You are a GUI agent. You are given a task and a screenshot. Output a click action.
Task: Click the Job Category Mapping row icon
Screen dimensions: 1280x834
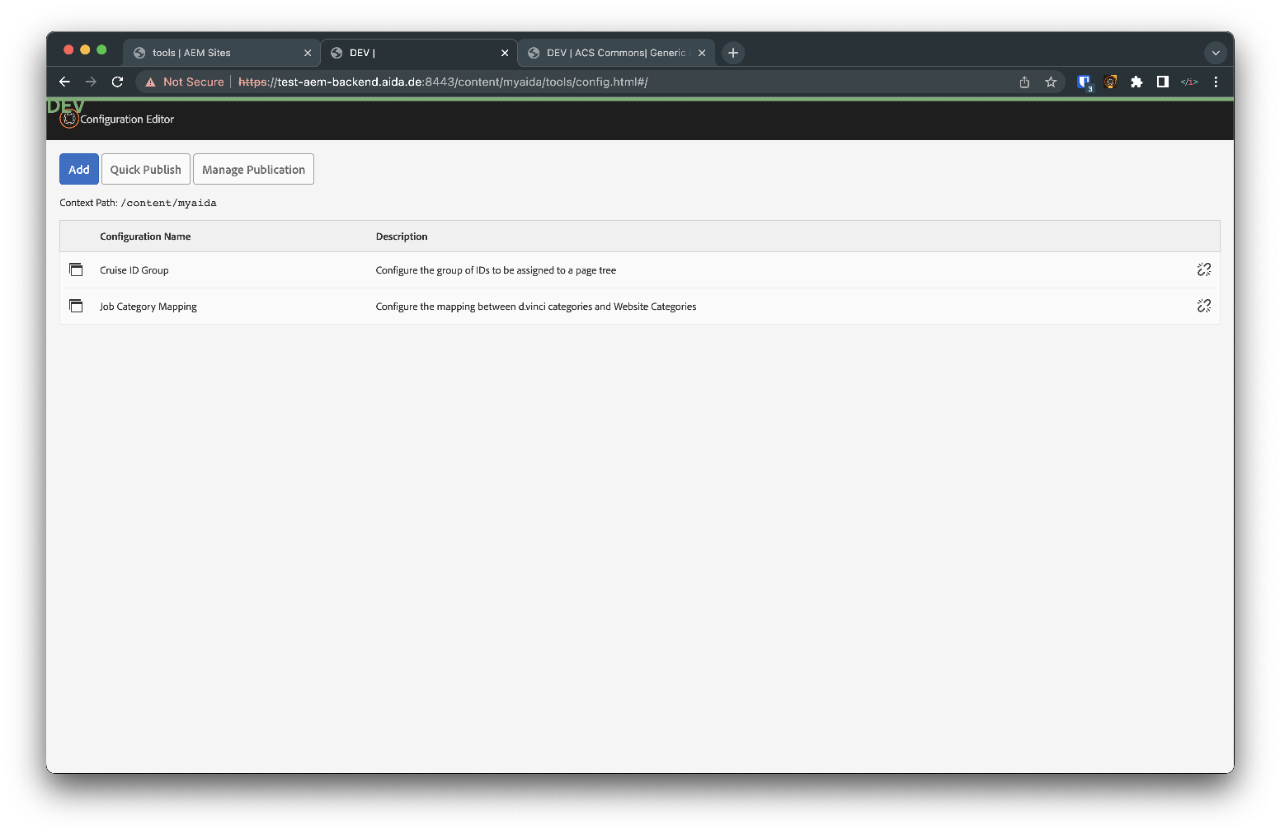76,306
